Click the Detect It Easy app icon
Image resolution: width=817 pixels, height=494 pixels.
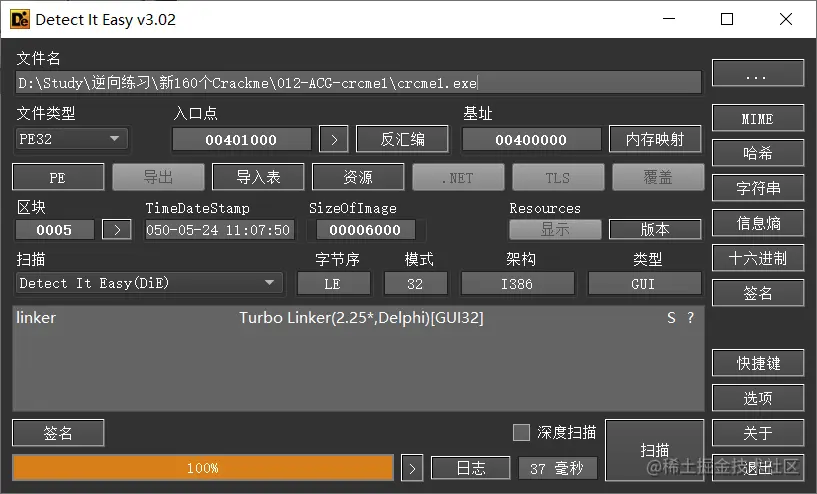pos(19,19)
